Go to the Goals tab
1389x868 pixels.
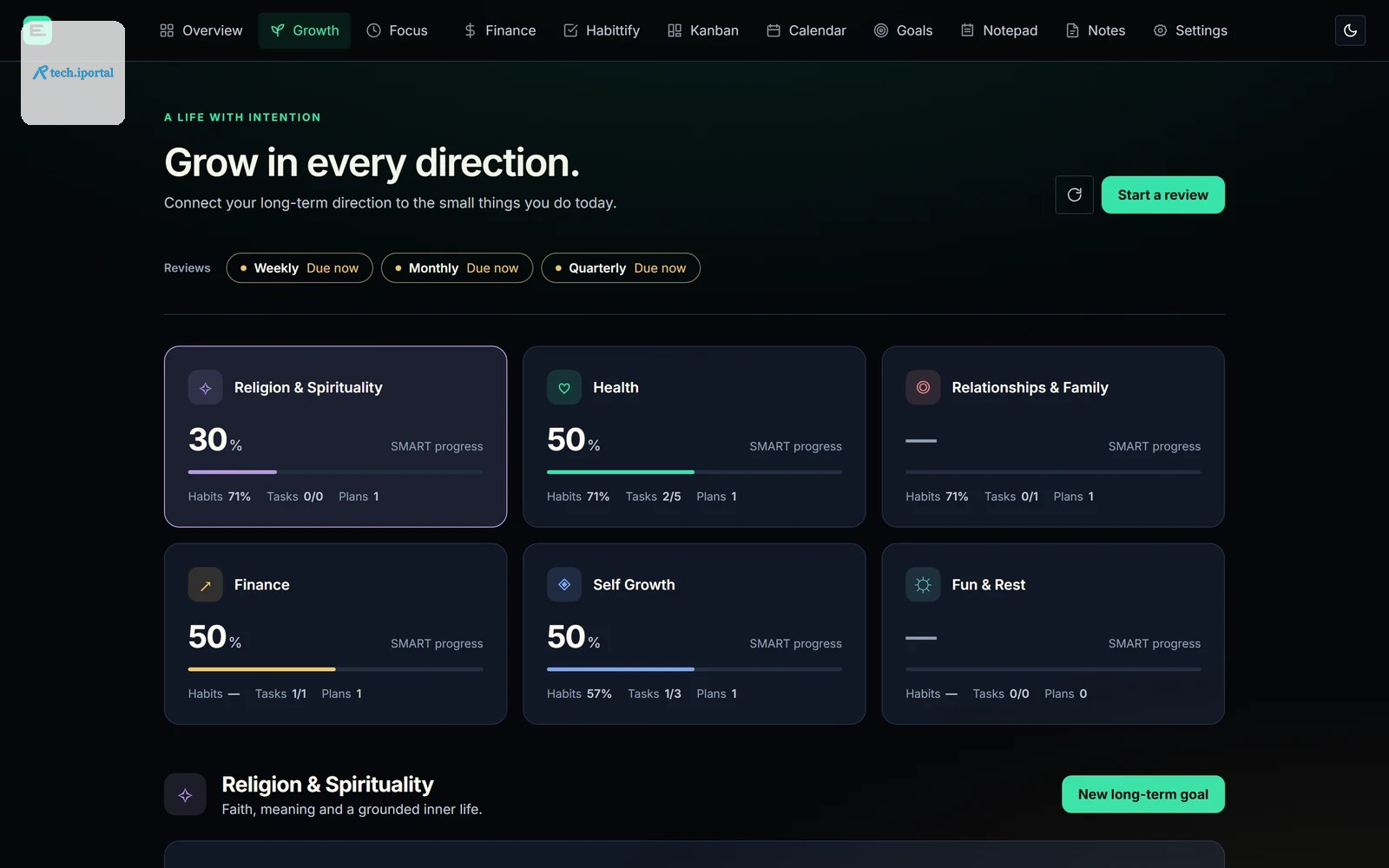coord(903,30)
